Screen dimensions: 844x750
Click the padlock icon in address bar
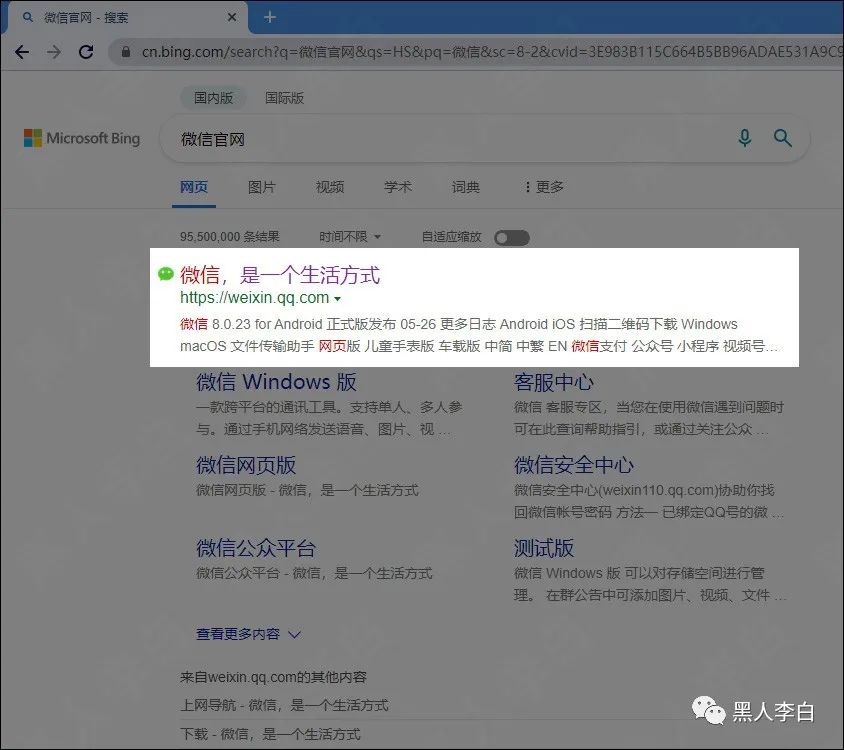pos(126,52)
